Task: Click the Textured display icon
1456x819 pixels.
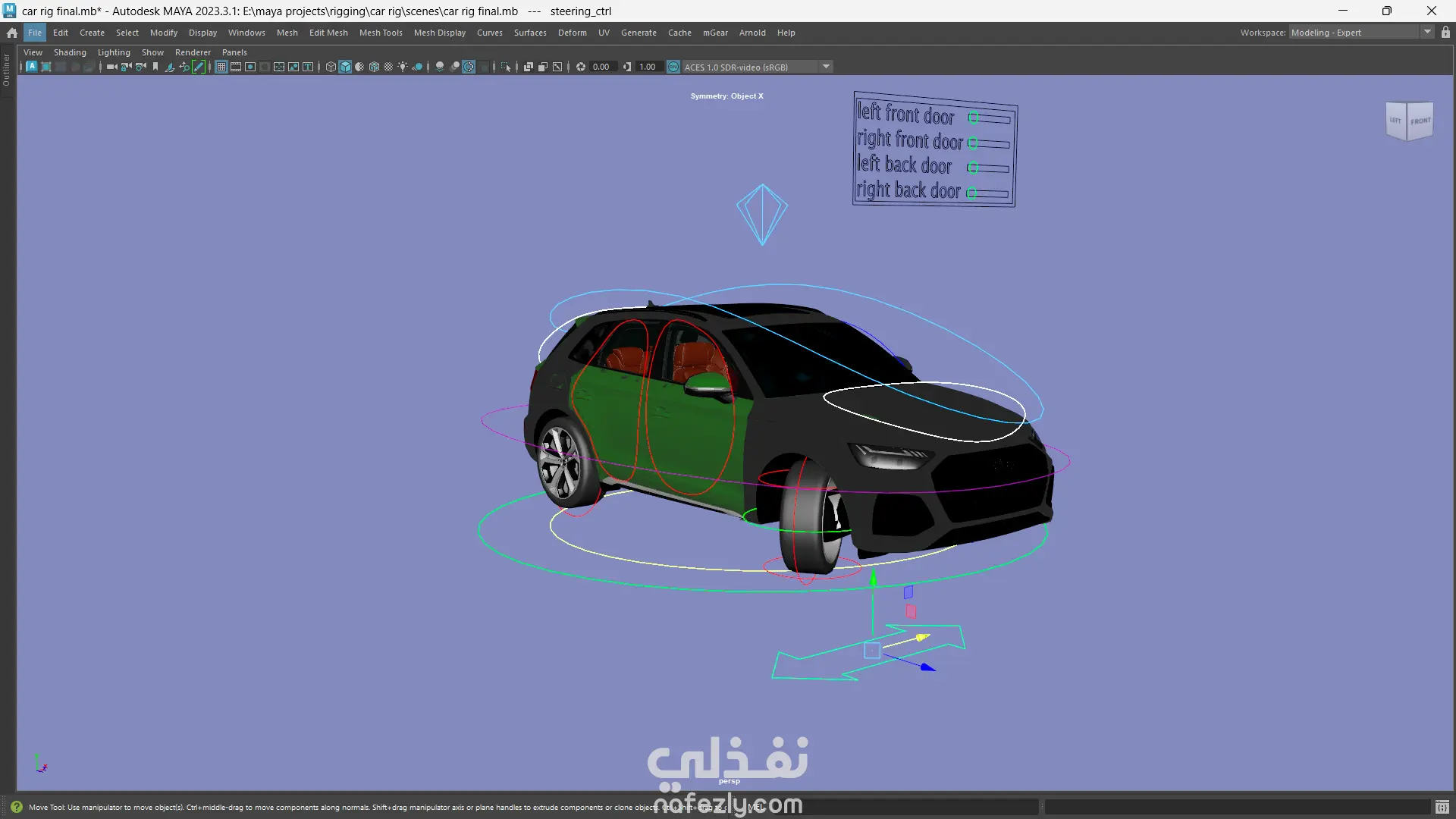Action: [388, 67]
